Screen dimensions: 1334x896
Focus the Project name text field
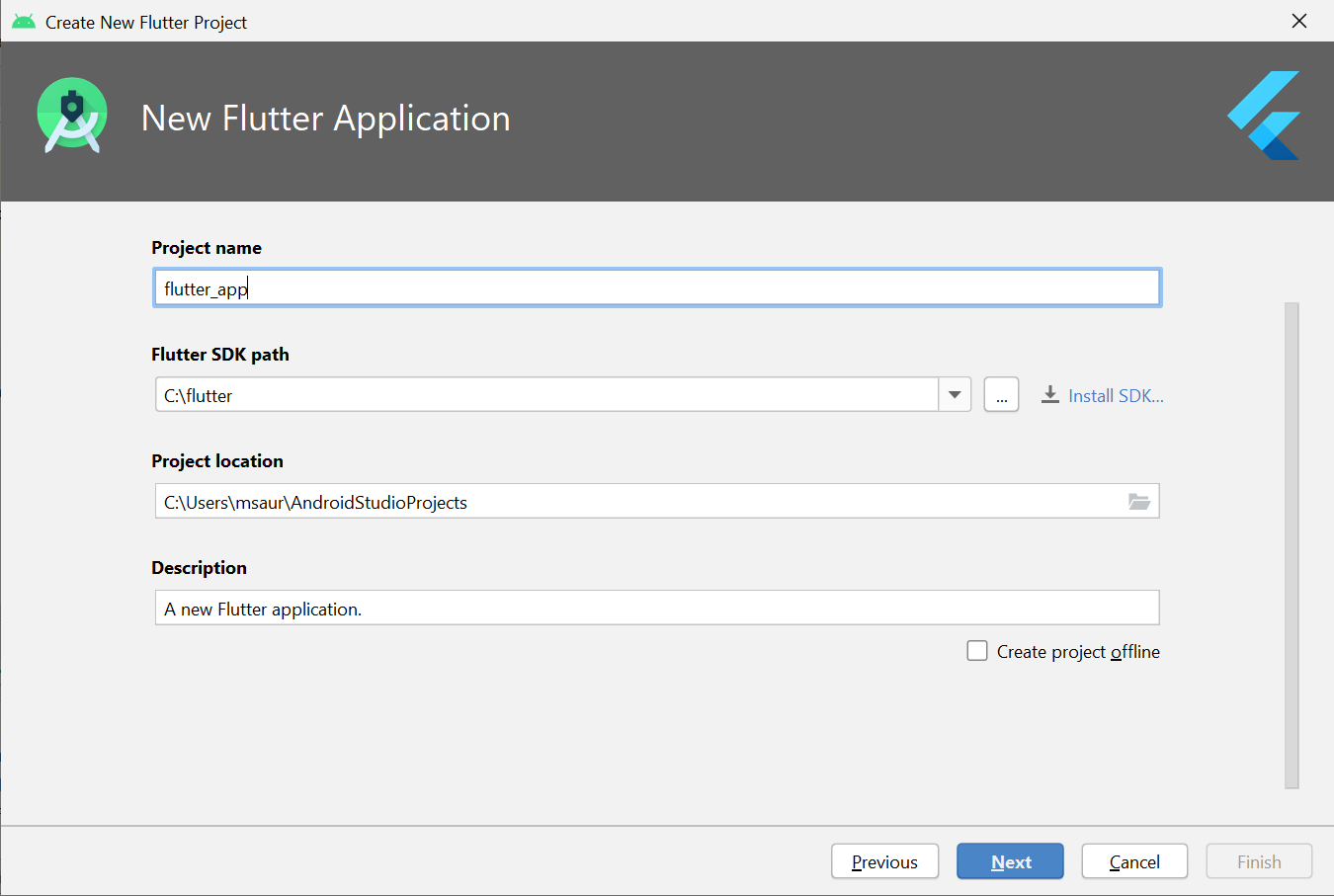tap(656, 288)
